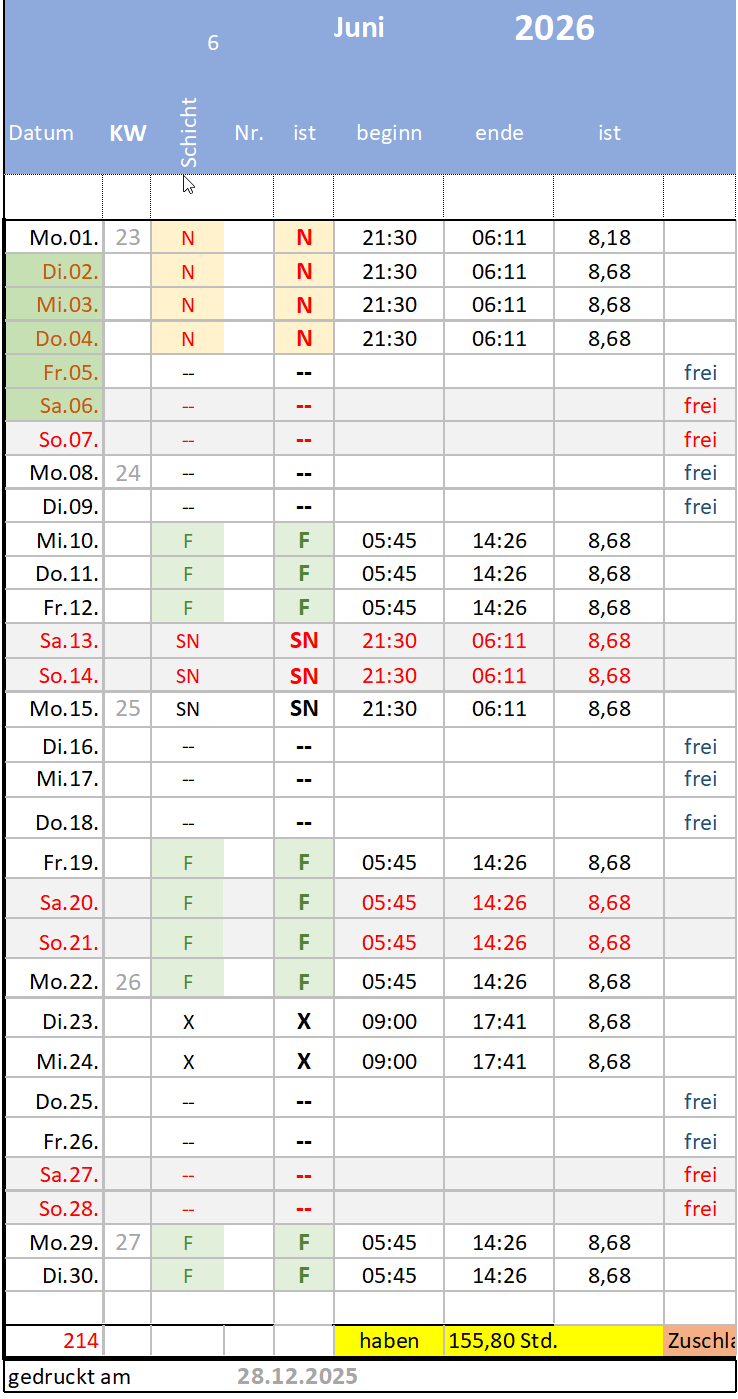Click the red 214 cell
This screenshot has height=1399, width=738.
80,1341
